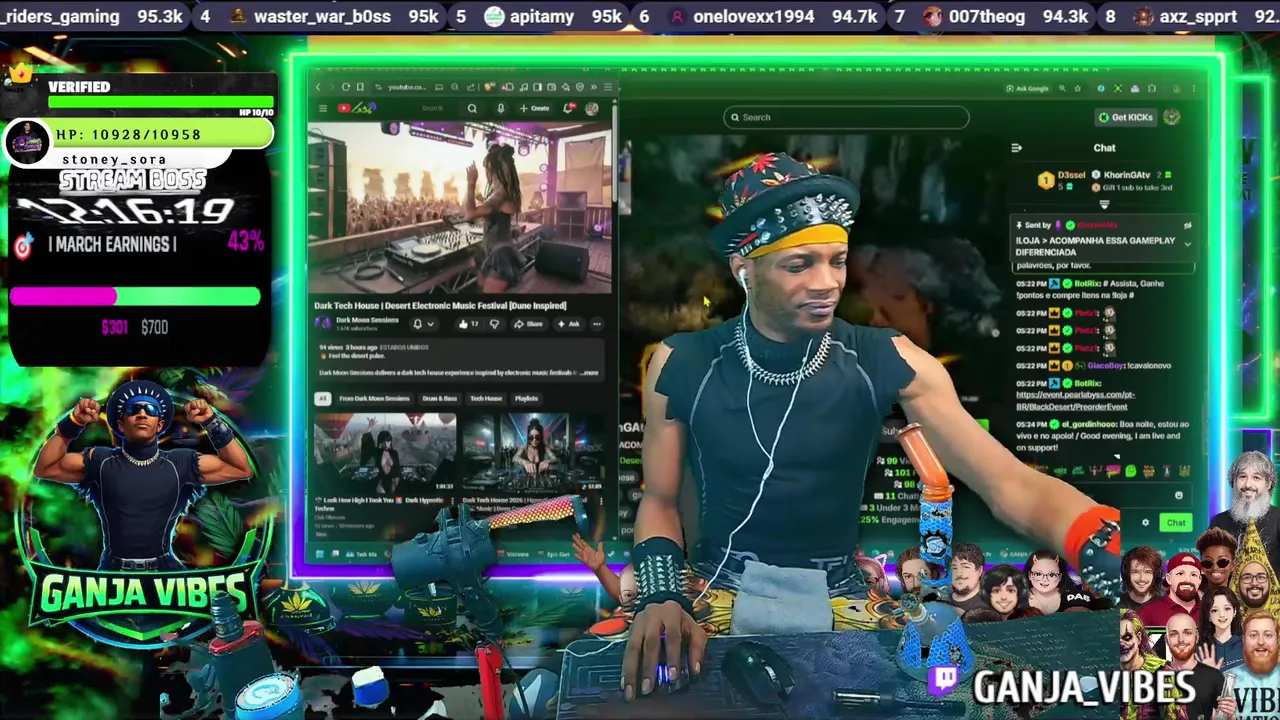Open the Volcano taskbar item
1280x720 pixels.
512,554
